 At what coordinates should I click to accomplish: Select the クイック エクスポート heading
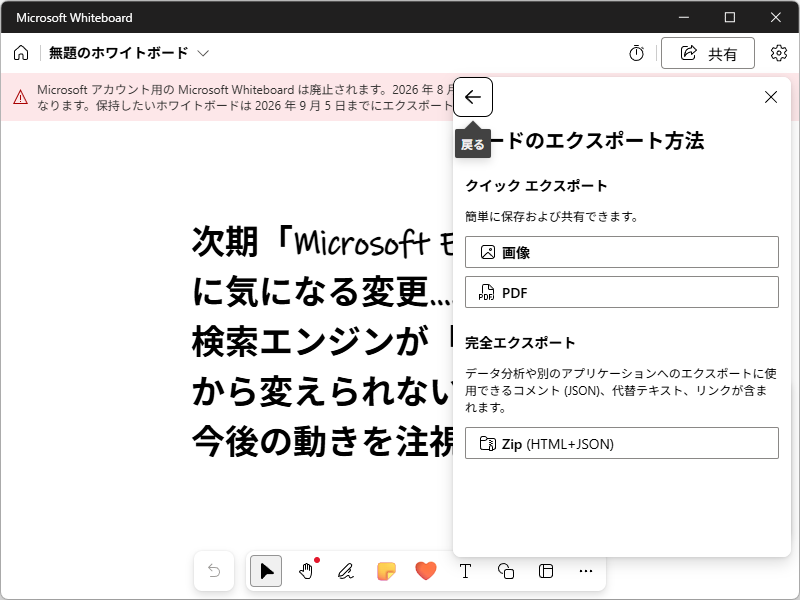(536, 186)
